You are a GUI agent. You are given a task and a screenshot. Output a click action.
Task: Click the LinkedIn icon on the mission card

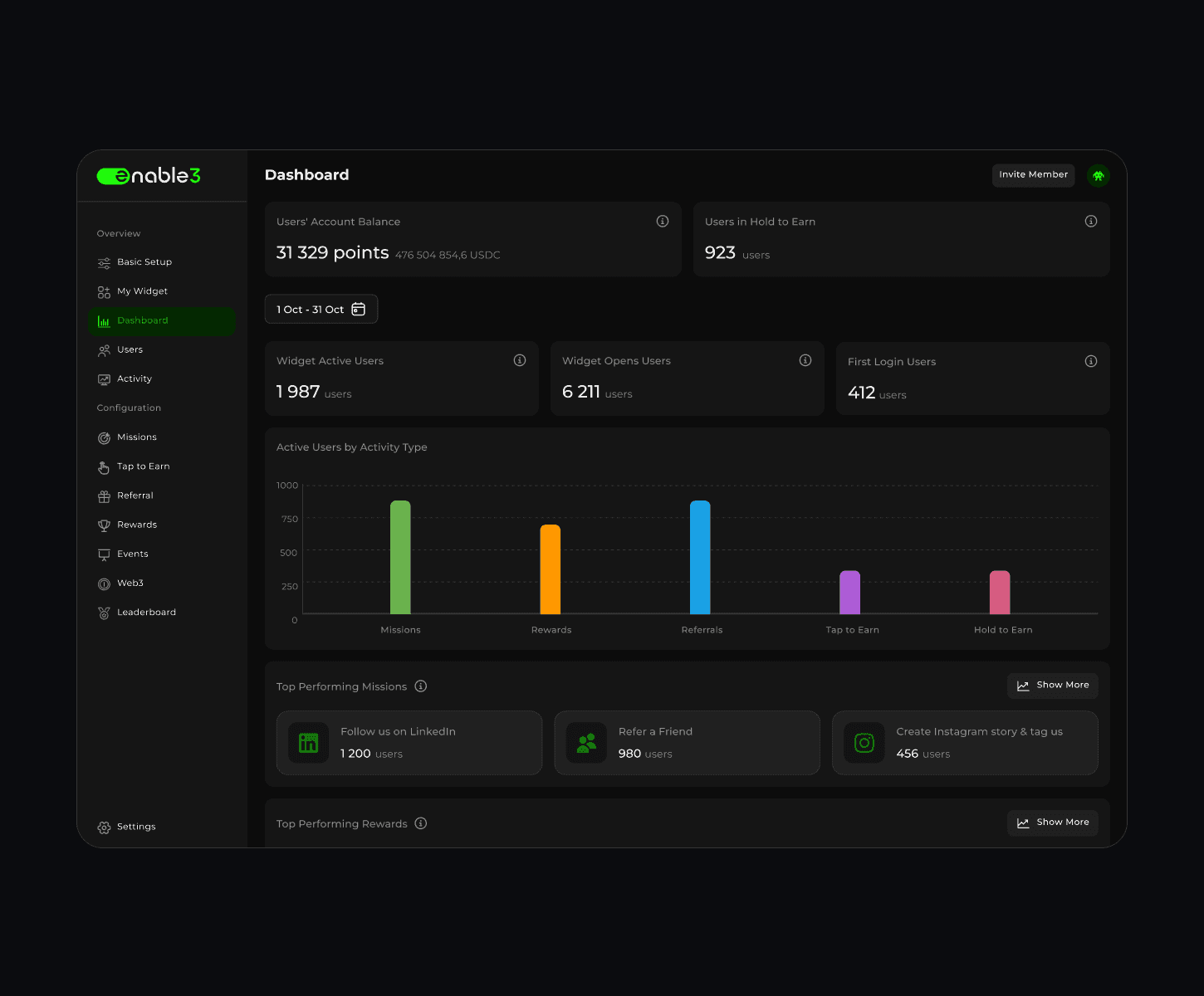click(x=307, y=742)
